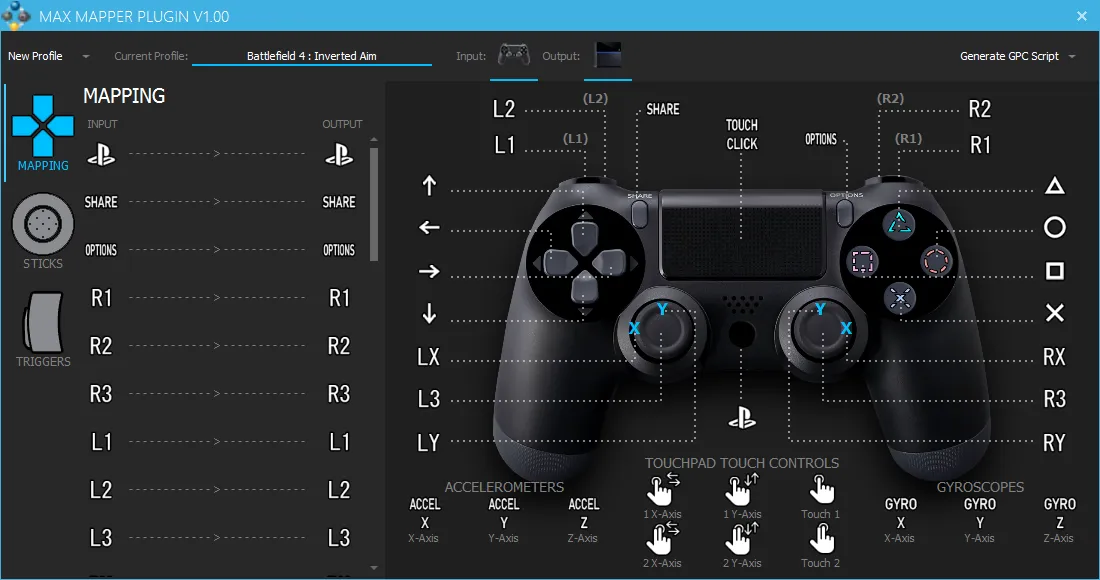Click the Cross button icon on the right
This screenshot has width=1100, height=580.
[x=1054, y=313]
